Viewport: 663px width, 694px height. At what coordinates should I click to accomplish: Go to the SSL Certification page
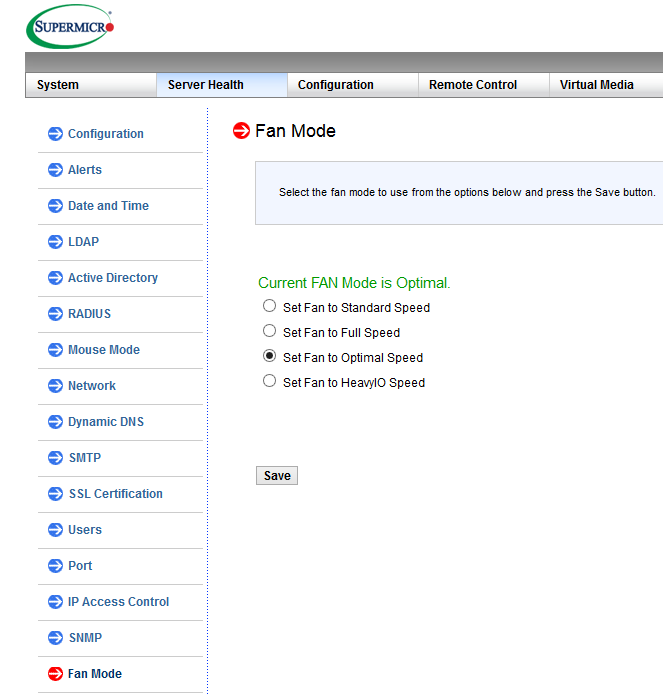click(x=115, y=494)
